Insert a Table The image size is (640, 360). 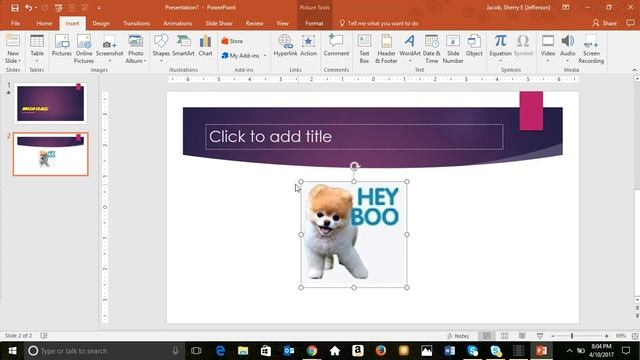tap(37, 49)
